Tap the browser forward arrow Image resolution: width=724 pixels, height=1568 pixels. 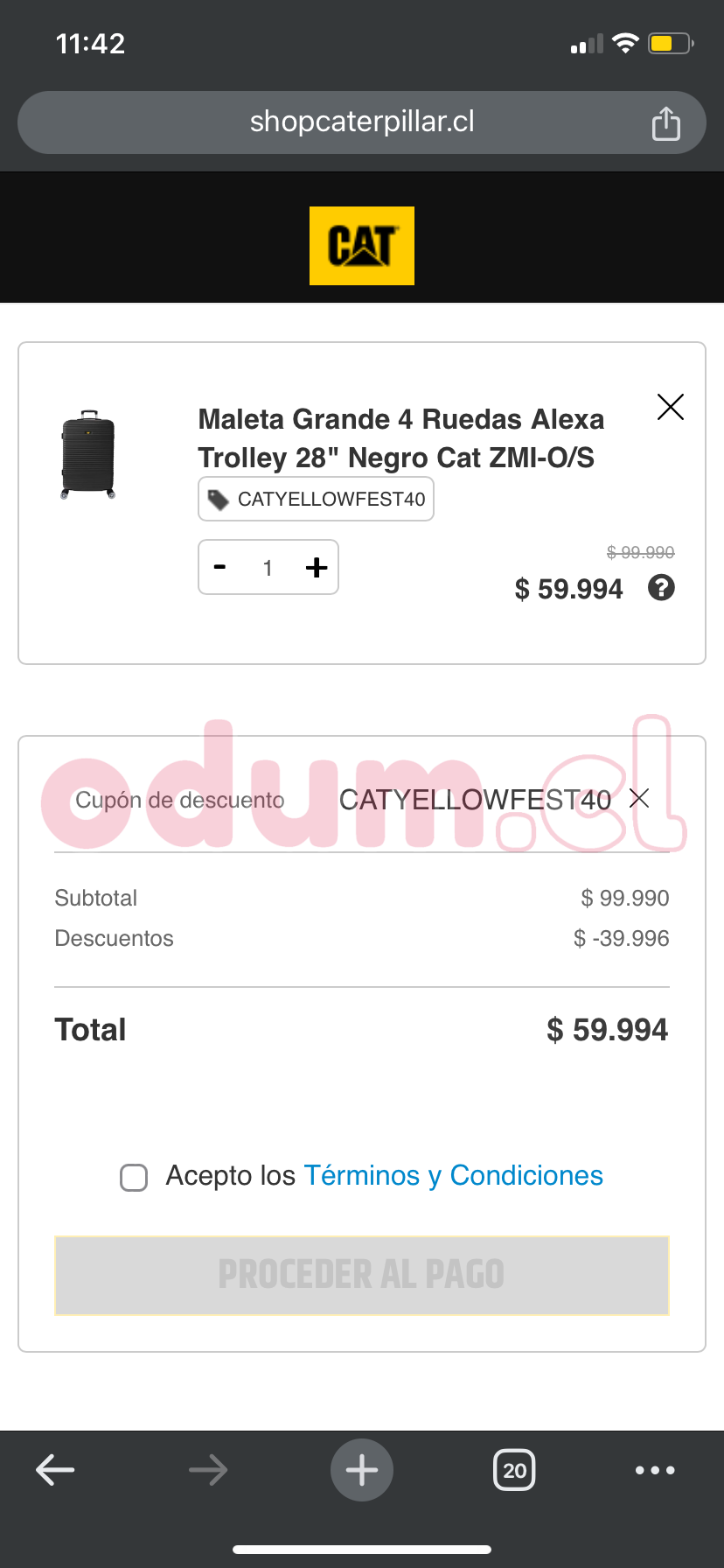tap(208, 1470)
